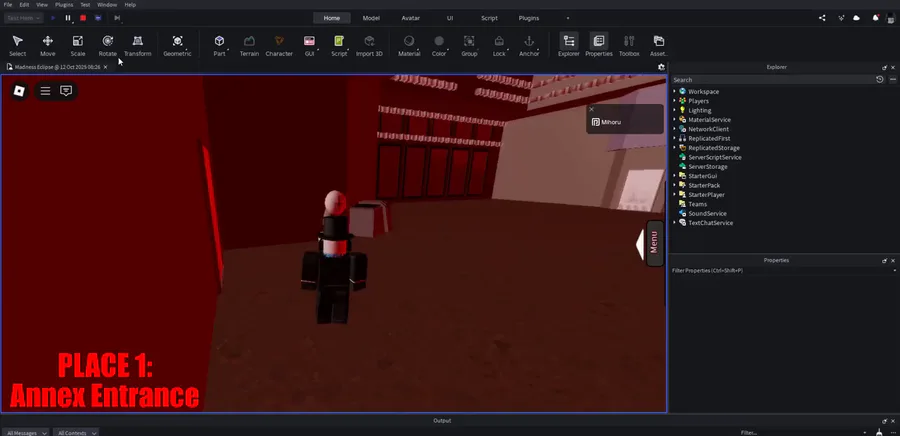The height and width of the screenshot is (436, 900).
Task: Click the step forward button
Action: click(x=117, y=18)
